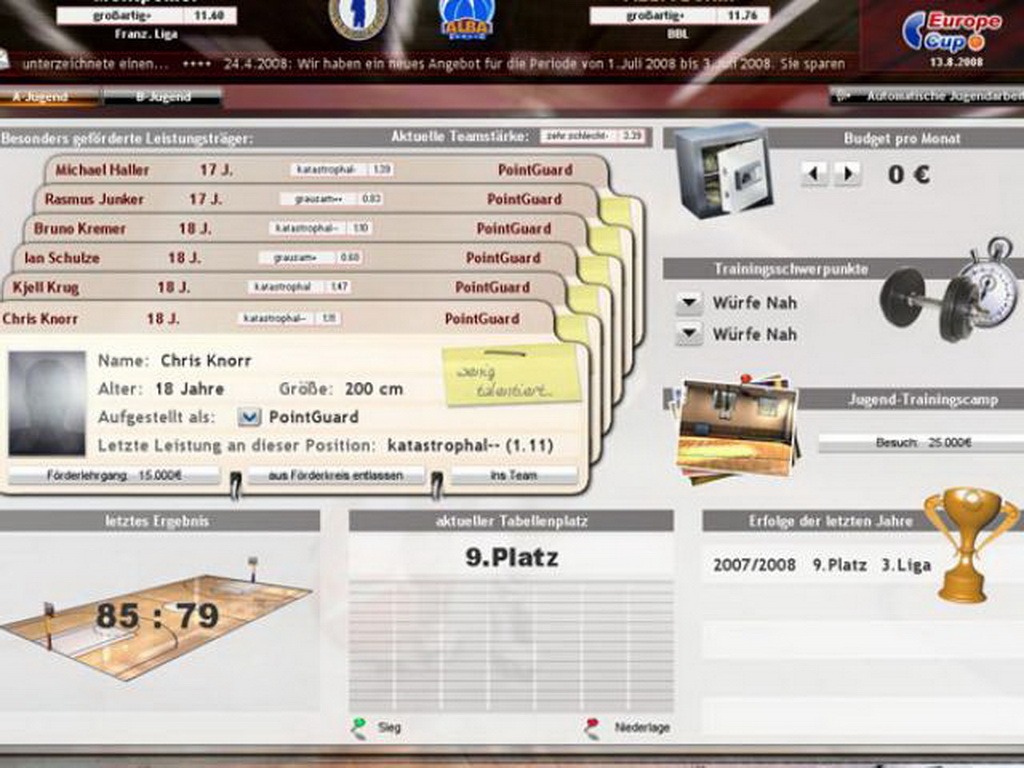Click the youth training camp photo
Screen dimensions: 1024x768
click(737, 427)
